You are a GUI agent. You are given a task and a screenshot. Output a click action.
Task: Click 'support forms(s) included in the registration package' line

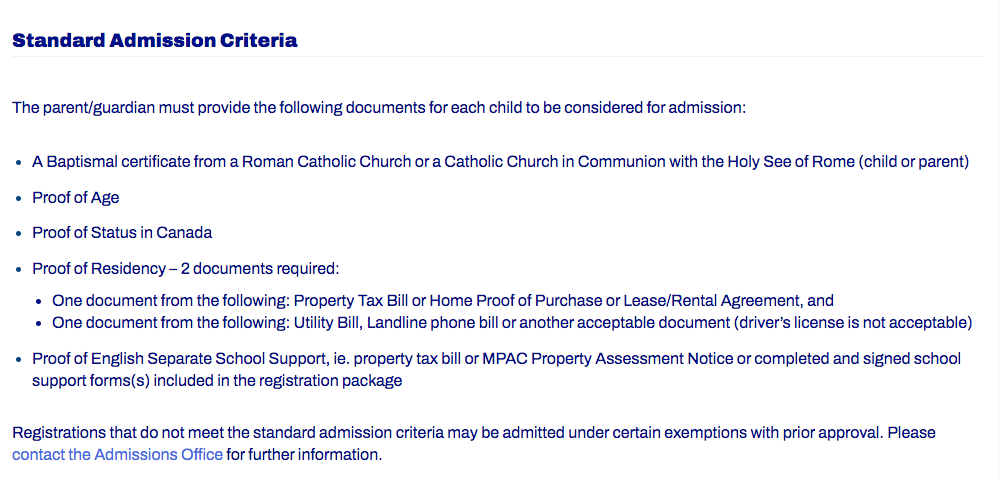click(x=217, y=381)
